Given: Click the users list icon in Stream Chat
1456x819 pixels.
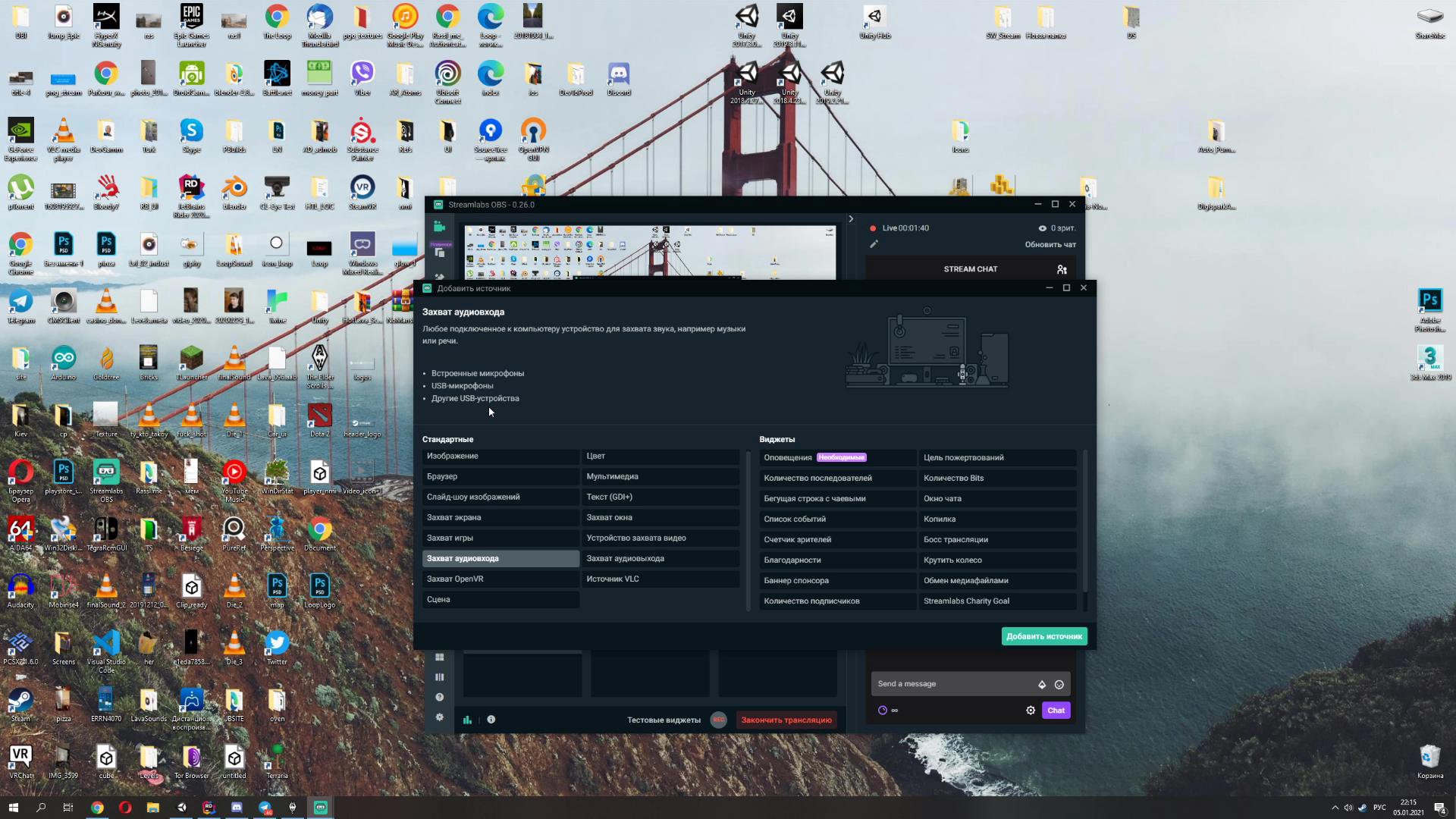Looking at the screenshot, I should (1062, 269).
